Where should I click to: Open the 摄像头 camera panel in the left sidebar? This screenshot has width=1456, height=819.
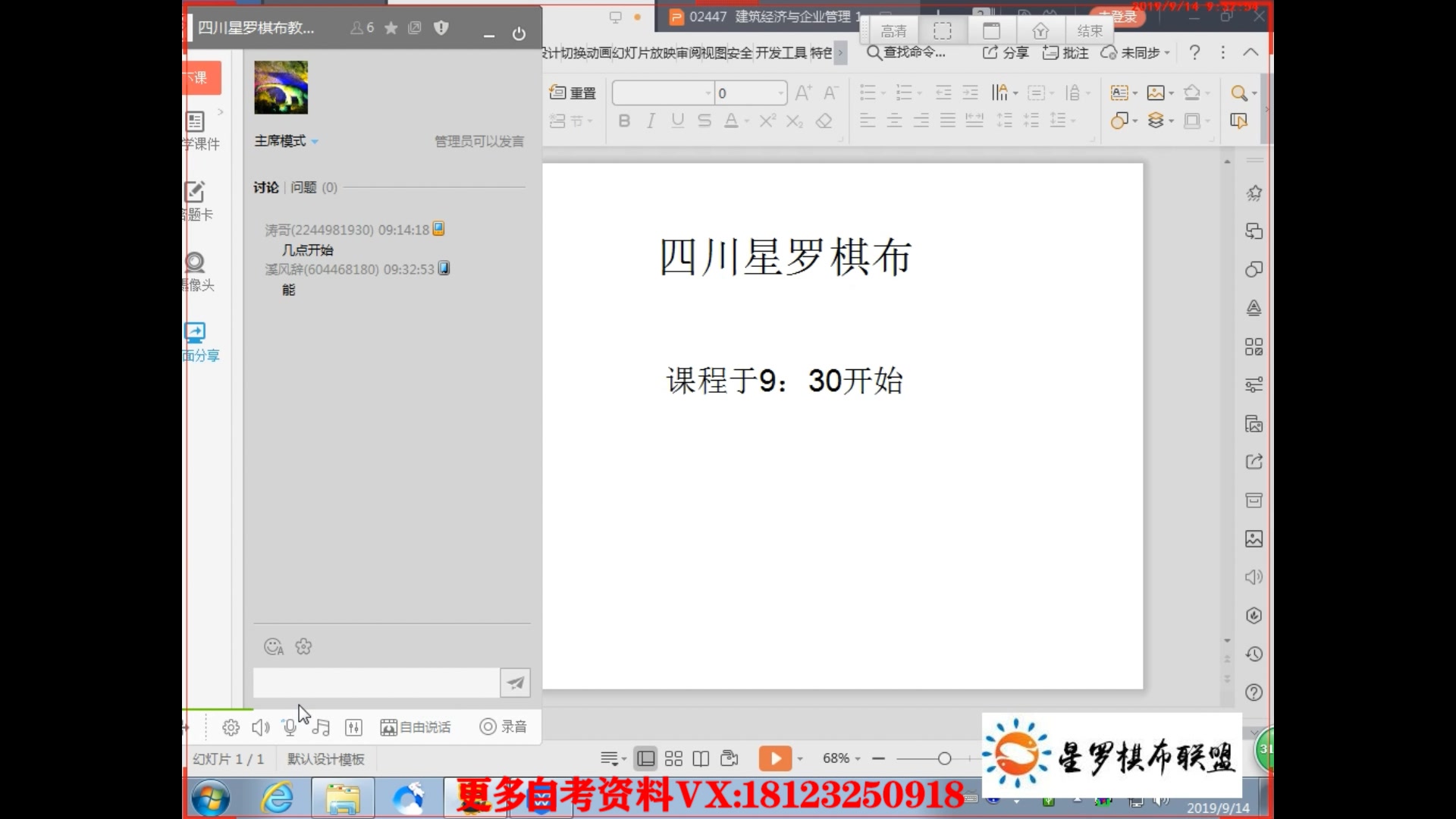click(195, 263)
